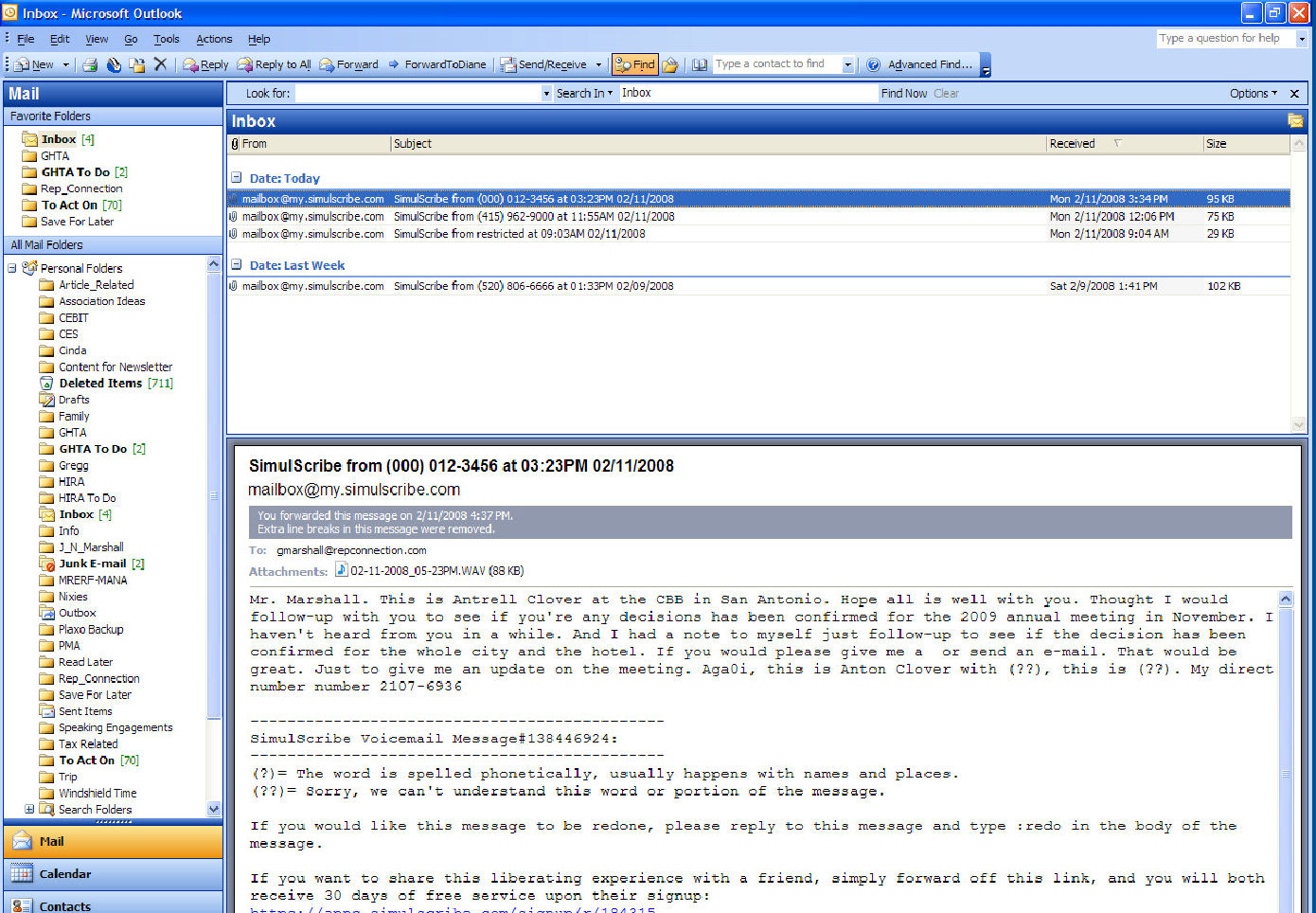
Task: Click the Look for text field
Action: point(418,93)
